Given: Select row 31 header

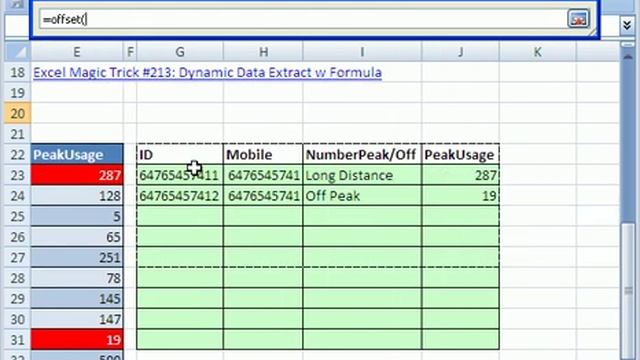Looking at the screenshot, I should 17,340.
